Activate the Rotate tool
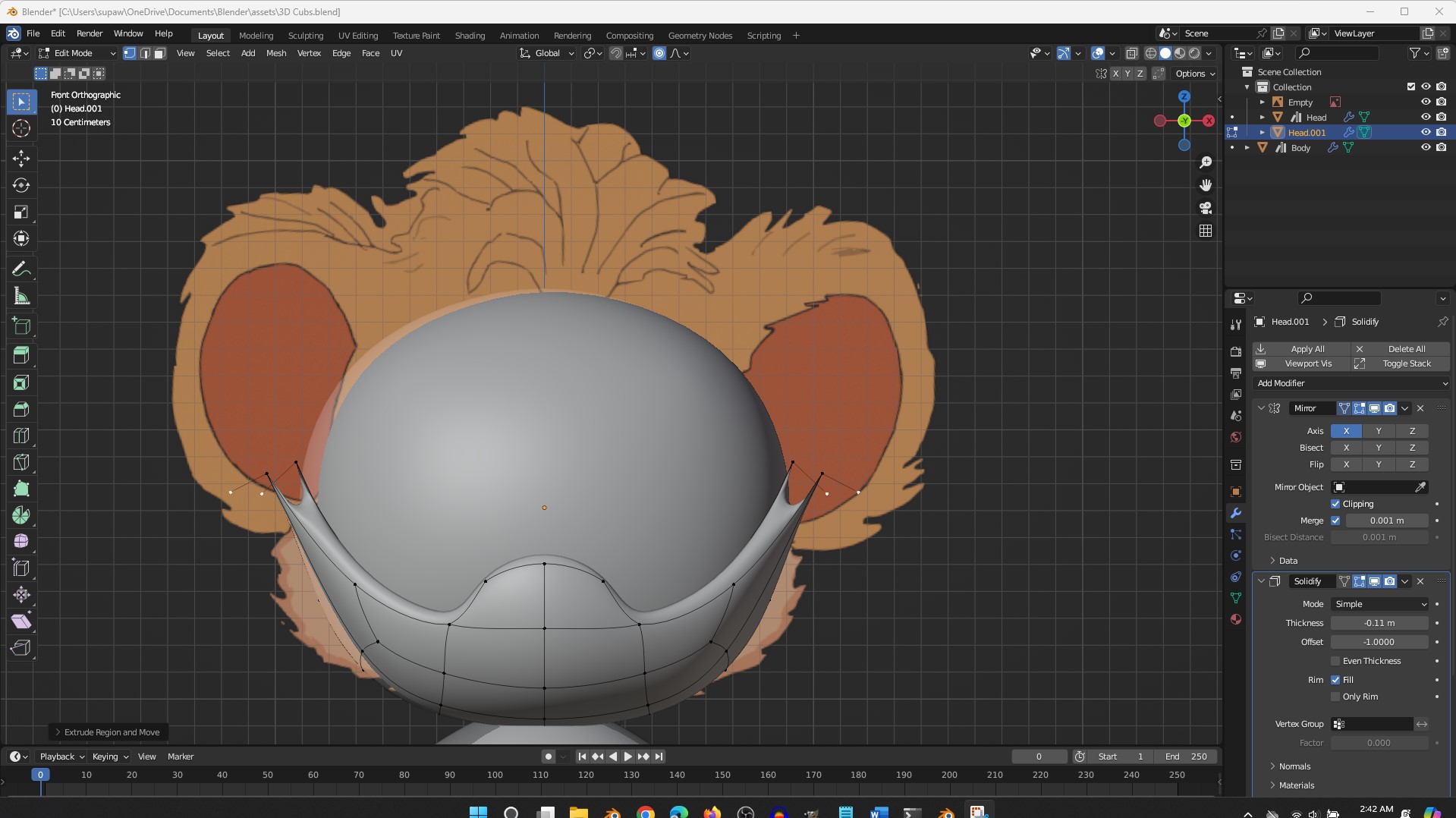The width and height of the screenshot is (1456, 818). (x=21, y=185)
